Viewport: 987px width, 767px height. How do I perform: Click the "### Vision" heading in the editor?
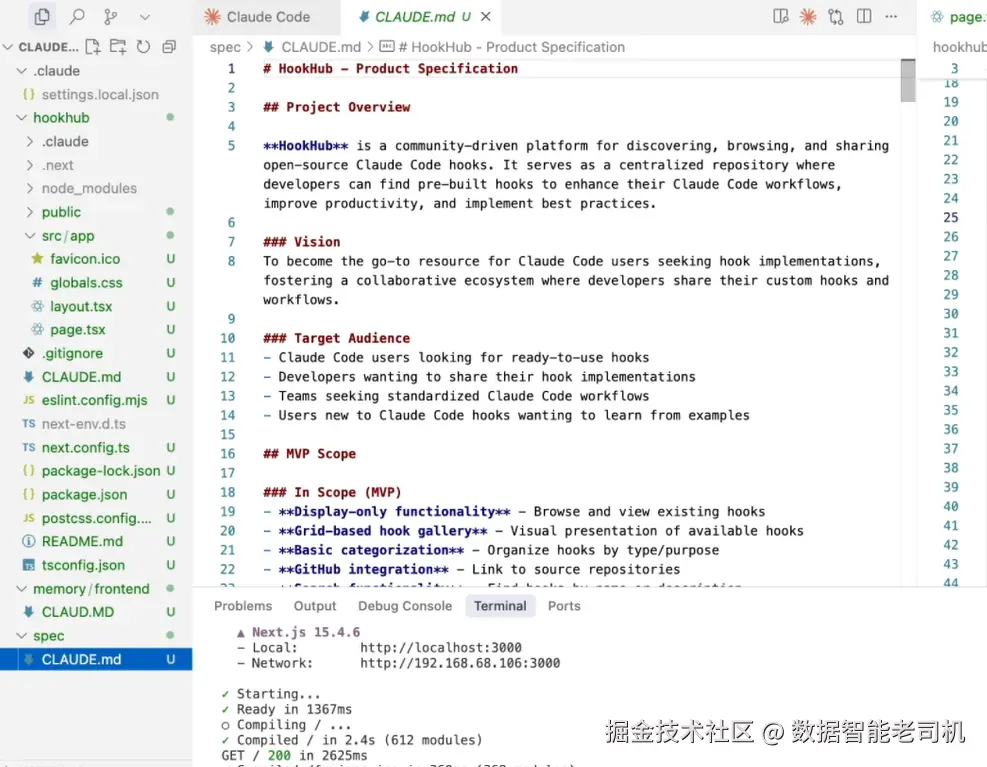302,242
